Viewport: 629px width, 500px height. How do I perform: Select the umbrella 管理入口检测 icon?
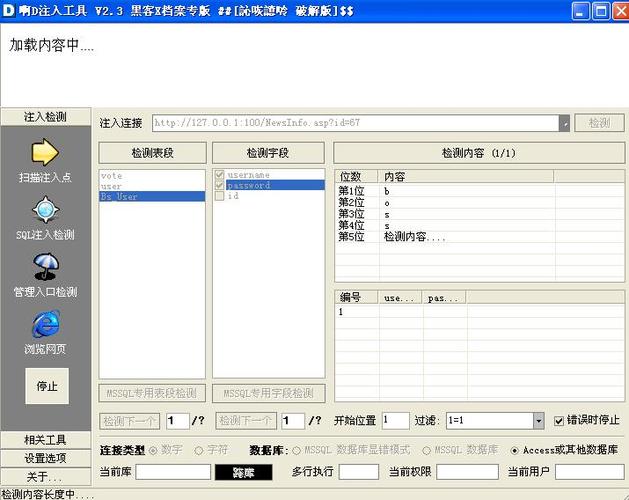point(45,267)
